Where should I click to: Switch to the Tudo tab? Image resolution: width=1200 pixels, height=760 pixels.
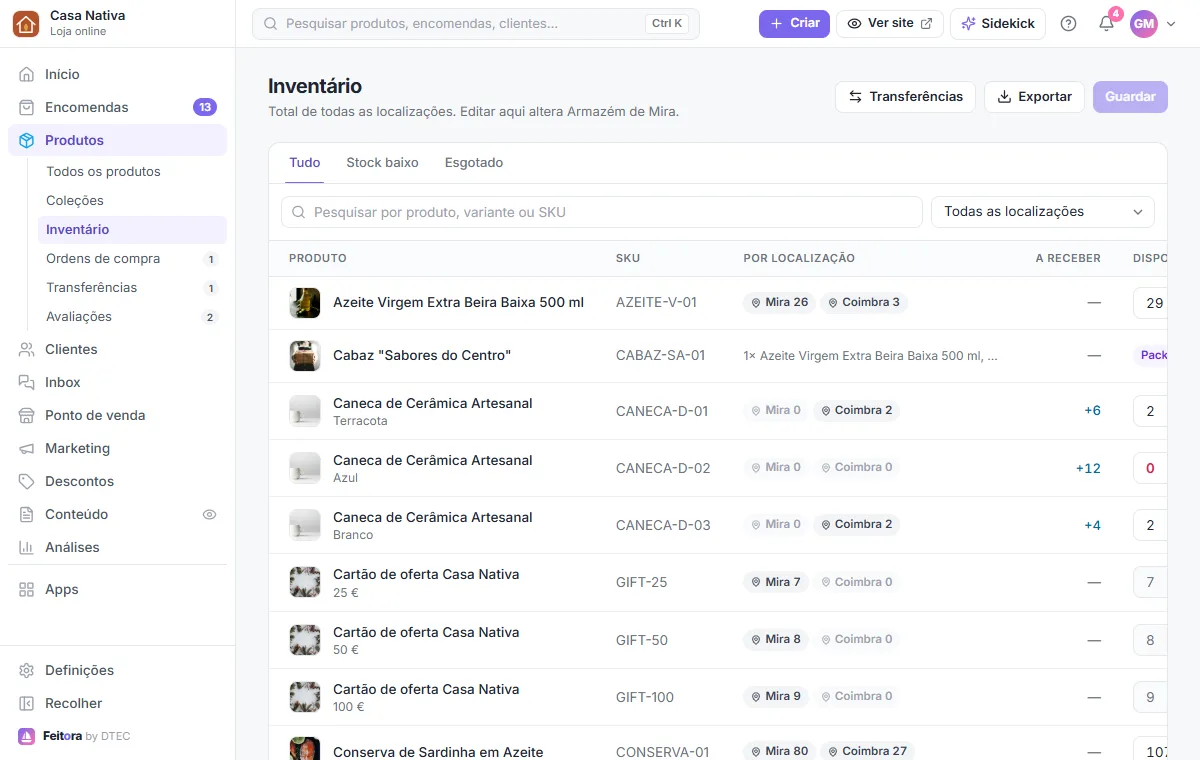[305, 162]
